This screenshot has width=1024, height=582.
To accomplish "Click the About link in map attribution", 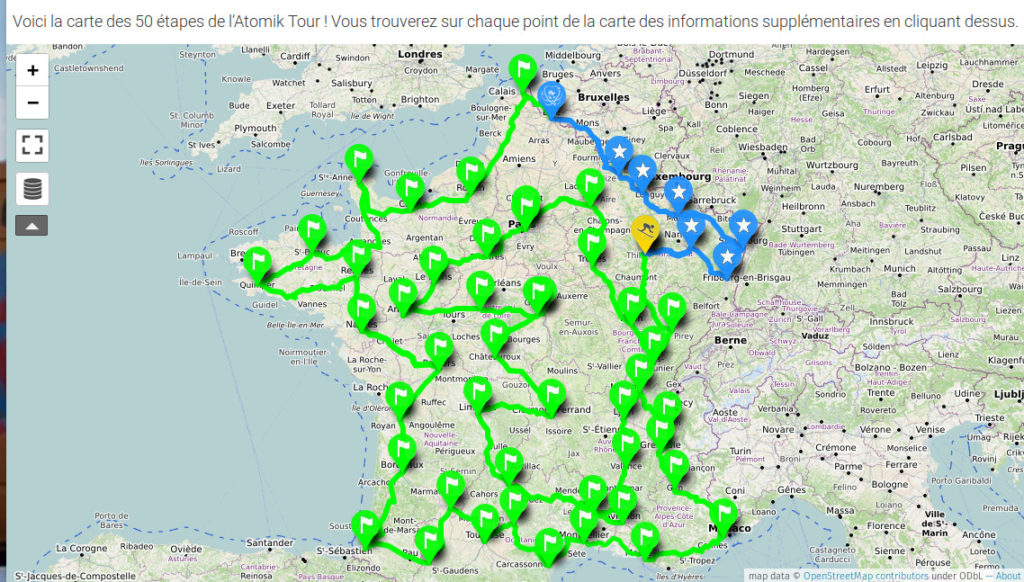I will tap(1007, 575).
